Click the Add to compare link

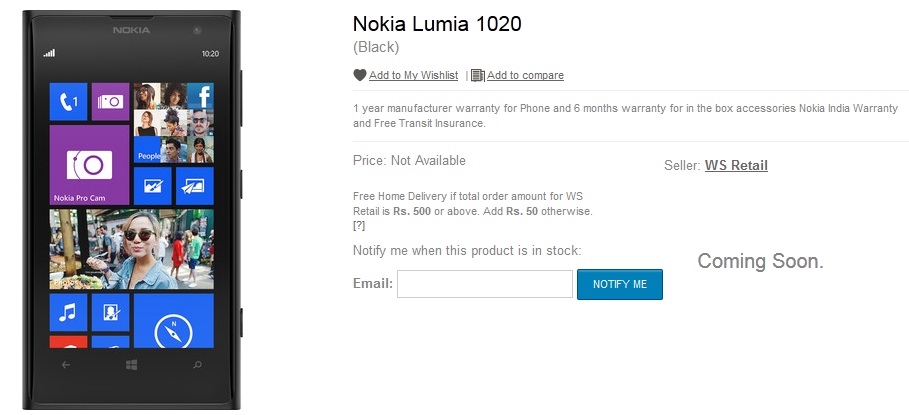tap(525, 75)
